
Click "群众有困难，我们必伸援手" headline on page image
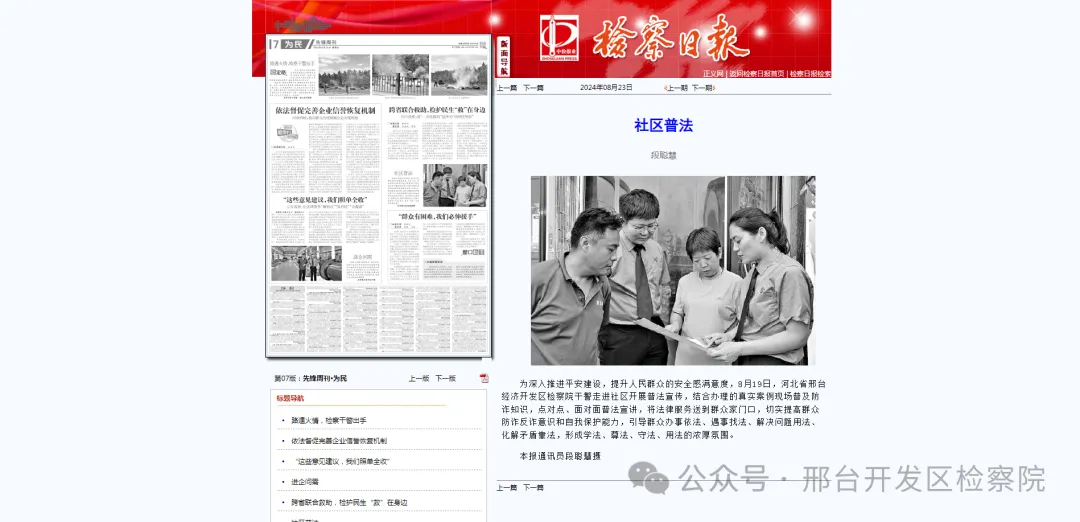click(436, 216)
